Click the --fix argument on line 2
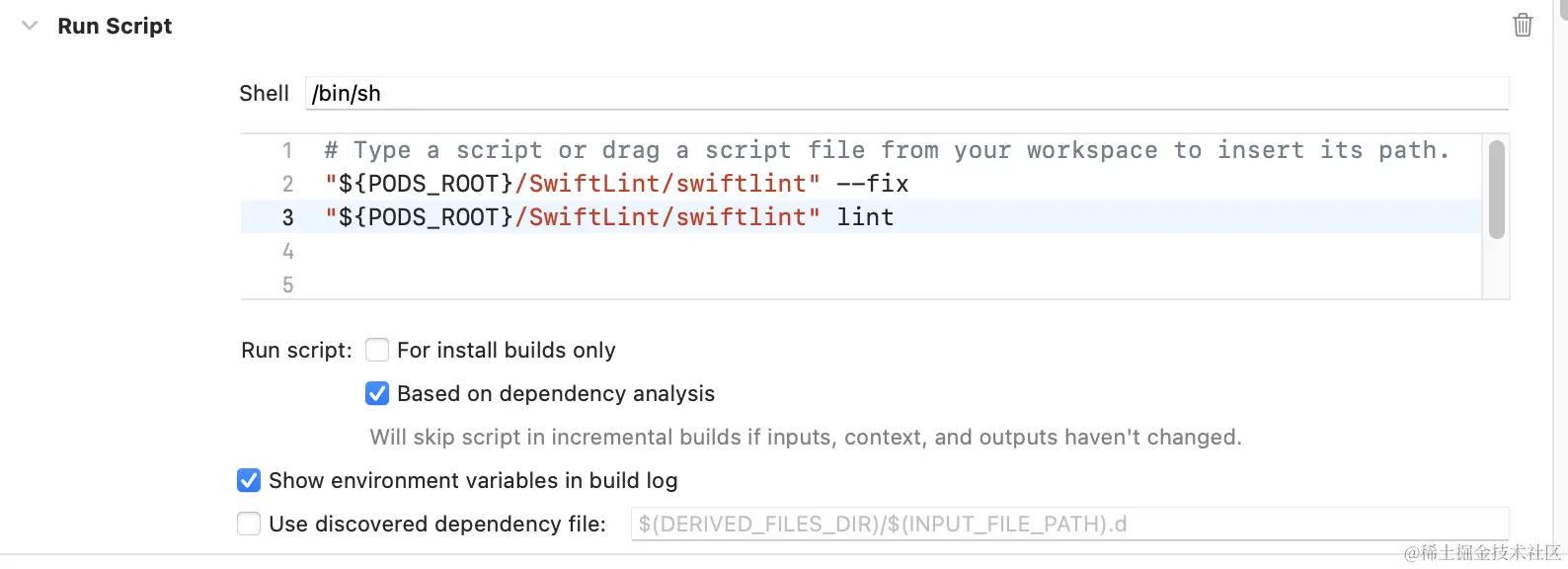Viewport: 1568px width, 569px height. (x=873, y=184)
